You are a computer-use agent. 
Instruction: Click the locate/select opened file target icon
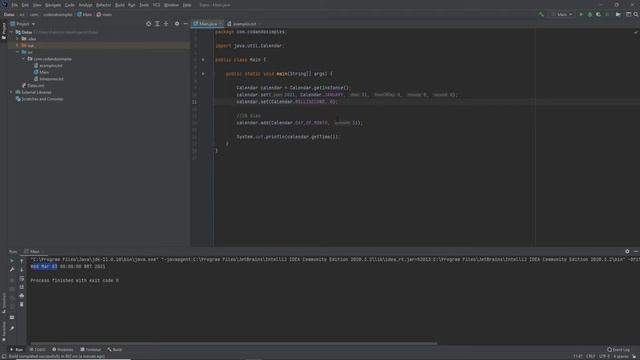[x=149, y=24]
